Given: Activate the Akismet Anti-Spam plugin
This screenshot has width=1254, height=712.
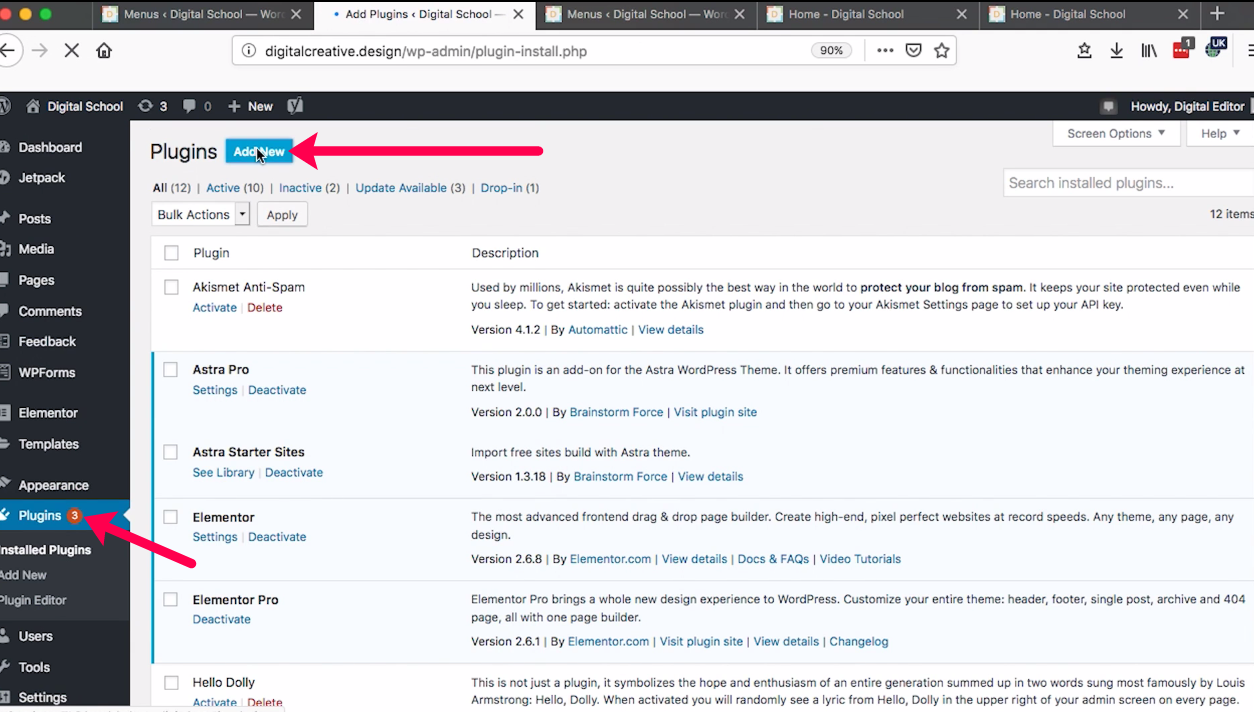Looking at the screenshot, I should point(215,308).
